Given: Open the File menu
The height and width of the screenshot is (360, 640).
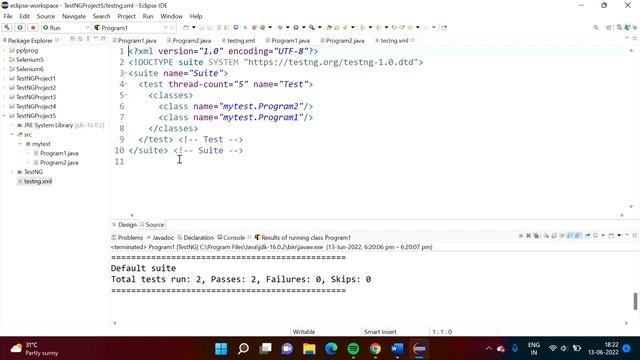Looking at the screenshot, I should [x=8, y=16].
